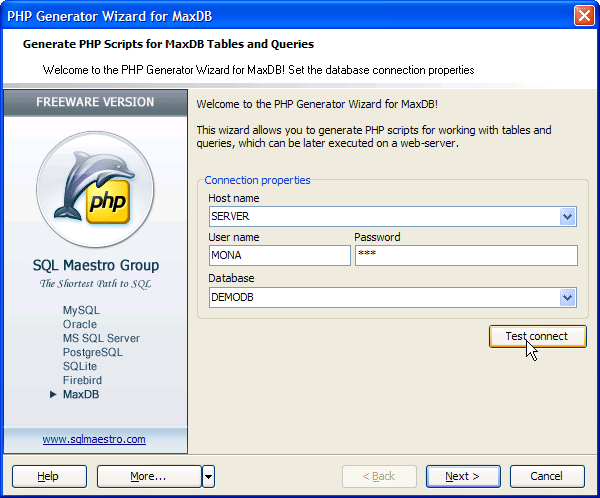Open the arrow menu beside More
Screen dimensions: 600x498
[x=208, y=476]
